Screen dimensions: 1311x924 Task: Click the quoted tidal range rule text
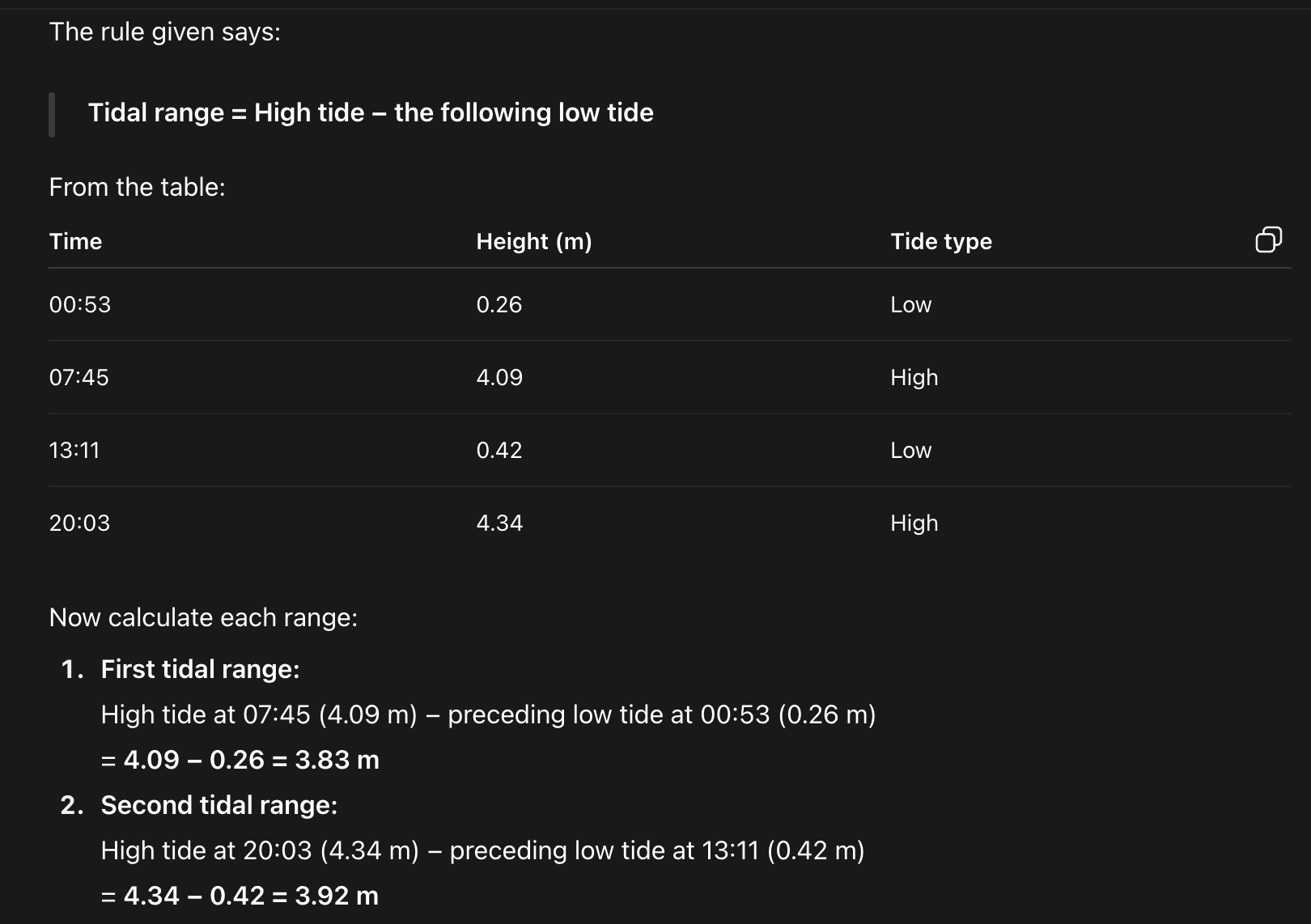[x=371, y=112]
